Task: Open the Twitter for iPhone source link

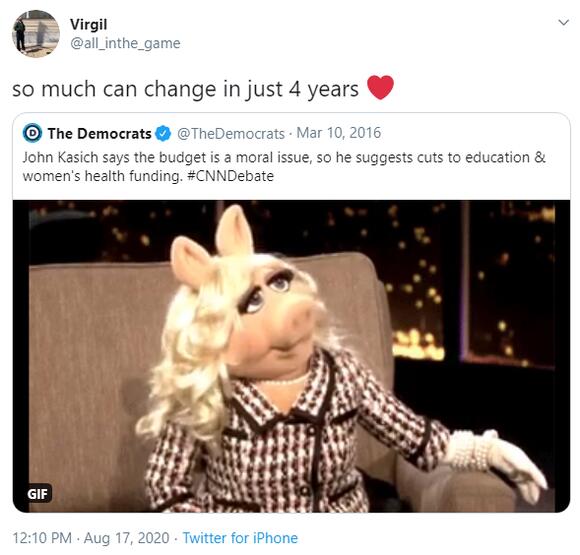Action: 240,538
